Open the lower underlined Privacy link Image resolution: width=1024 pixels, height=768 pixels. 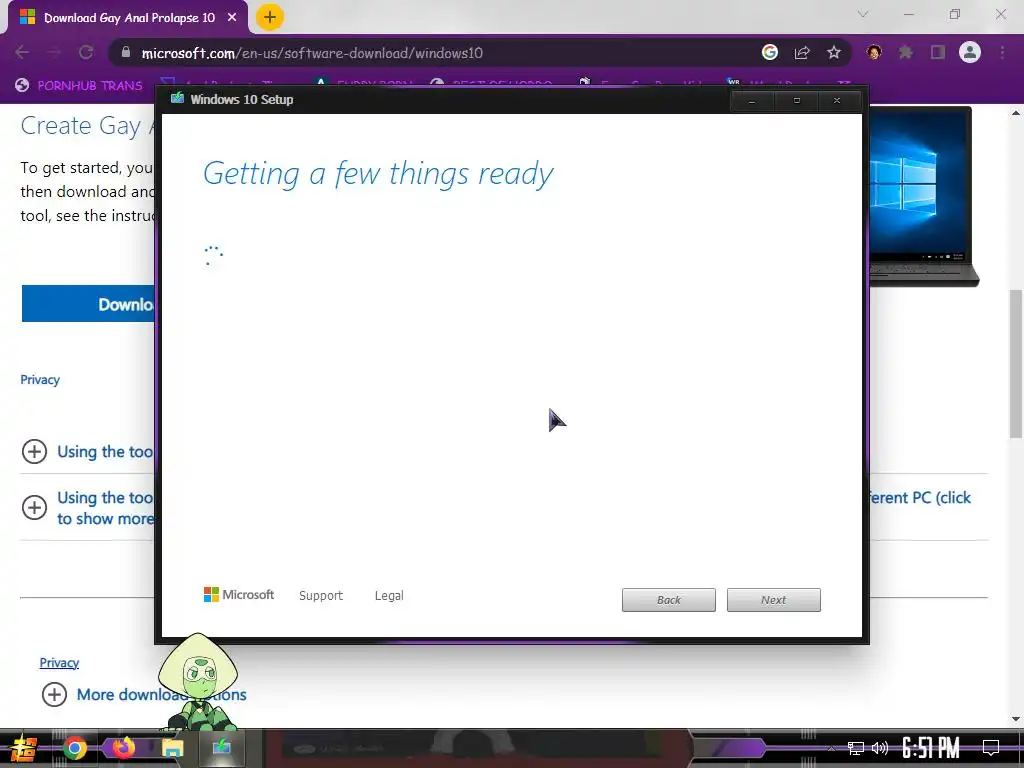point(59,663)
